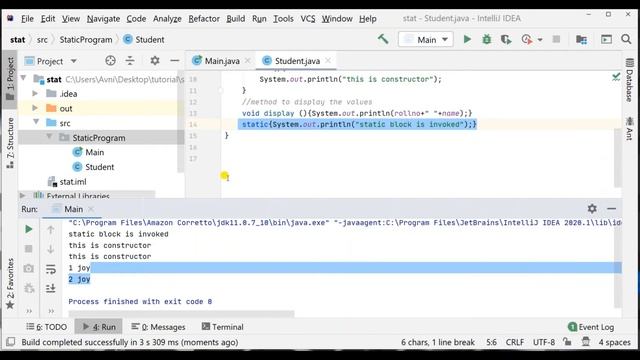The width and height of the screenshot is (640, 360).
Task: Toggle the 1: Project side tab
Action: pyautogui.click(x=10, y=79)
